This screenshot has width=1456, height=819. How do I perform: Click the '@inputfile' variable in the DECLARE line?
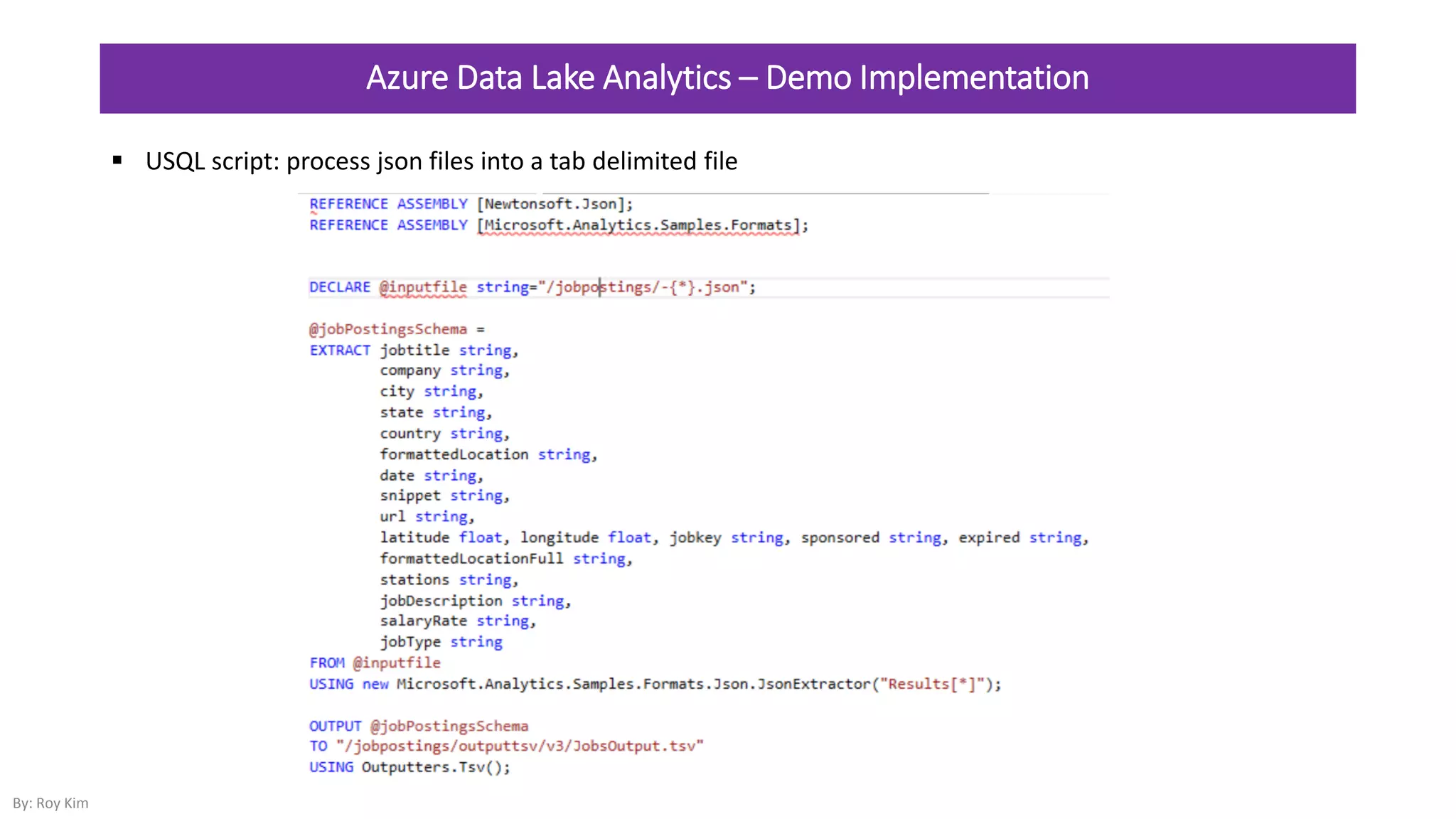pos(423,287)
